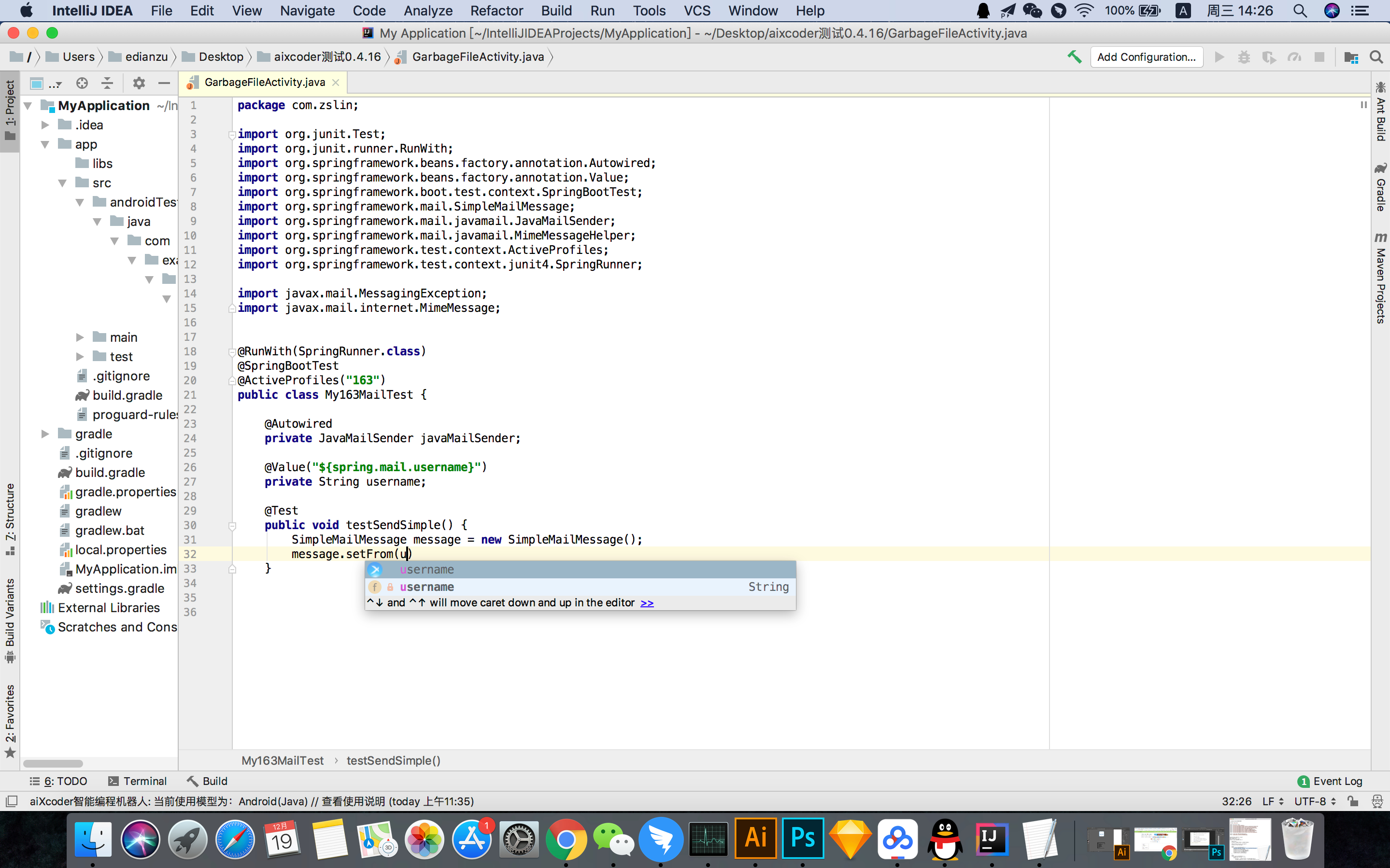This screenshot has height=868, width=1390.
Task: Expand the .idea folder
Action: (x=45, y=125)
